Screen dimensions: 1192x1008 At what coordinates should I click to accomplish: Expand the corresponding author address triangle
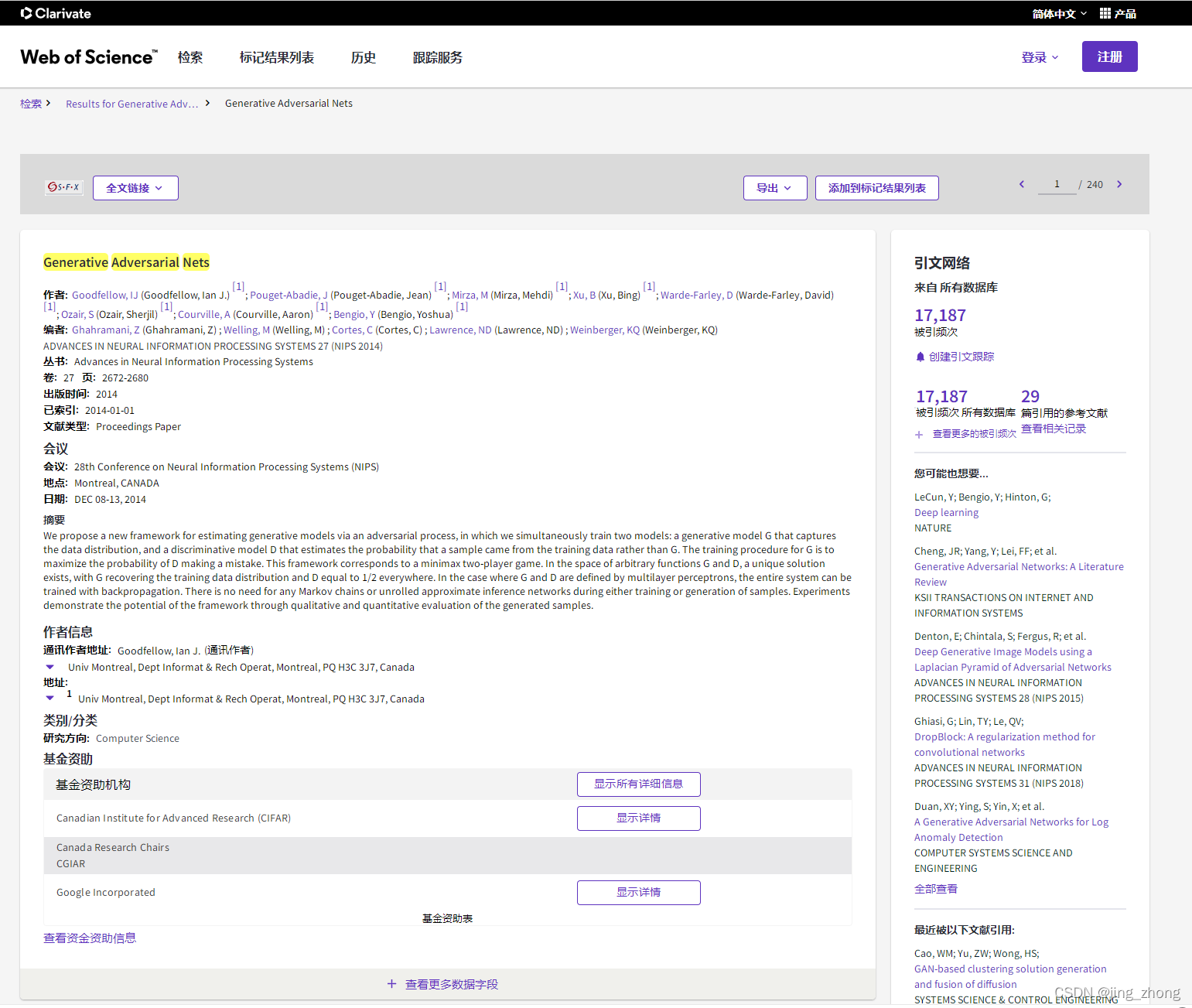click(x=50, y=667)
